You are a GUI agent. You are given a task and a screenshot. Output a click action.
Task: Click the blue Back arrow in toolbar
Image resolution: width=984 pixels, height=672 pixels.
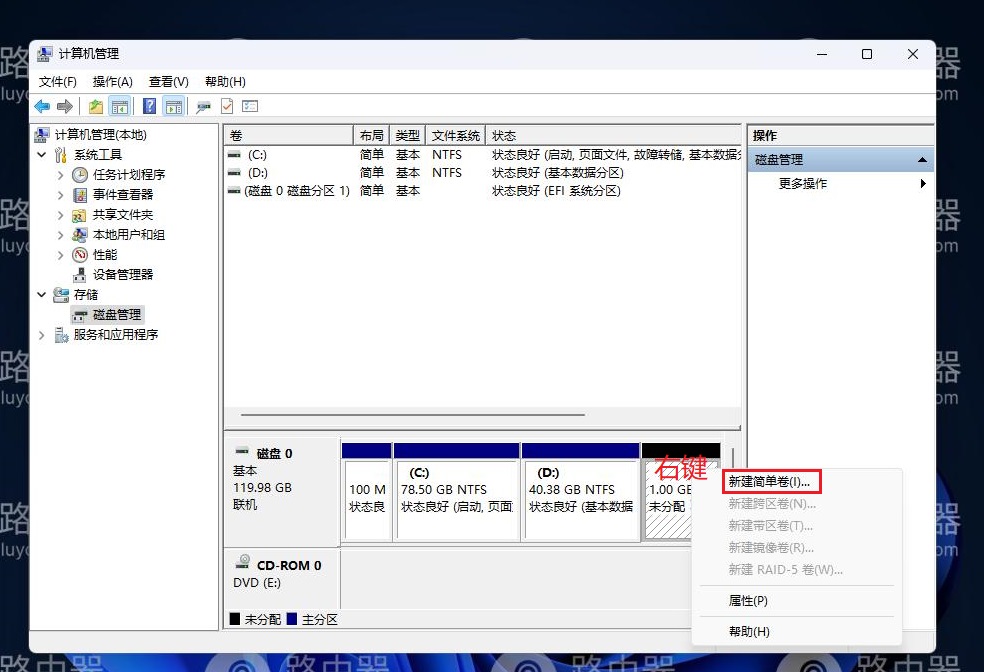click(x=42, y=107)
